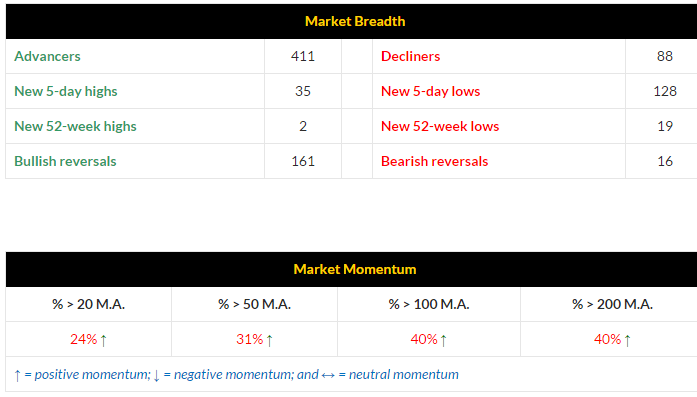Click the down arrow in the momentum legend

156,376
